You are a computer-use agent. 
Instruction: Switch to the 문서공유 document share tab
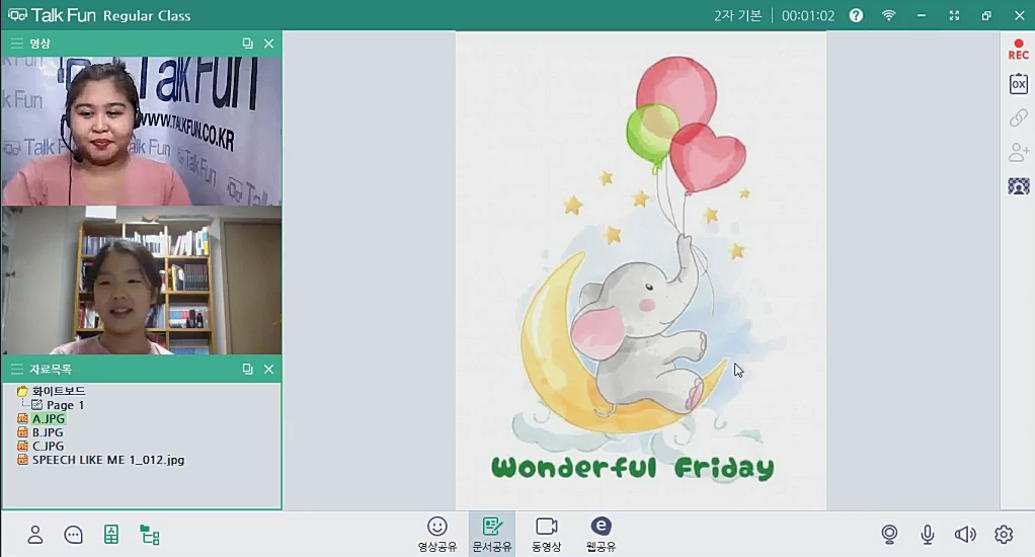pyautogui.click(x=491, y=534)
